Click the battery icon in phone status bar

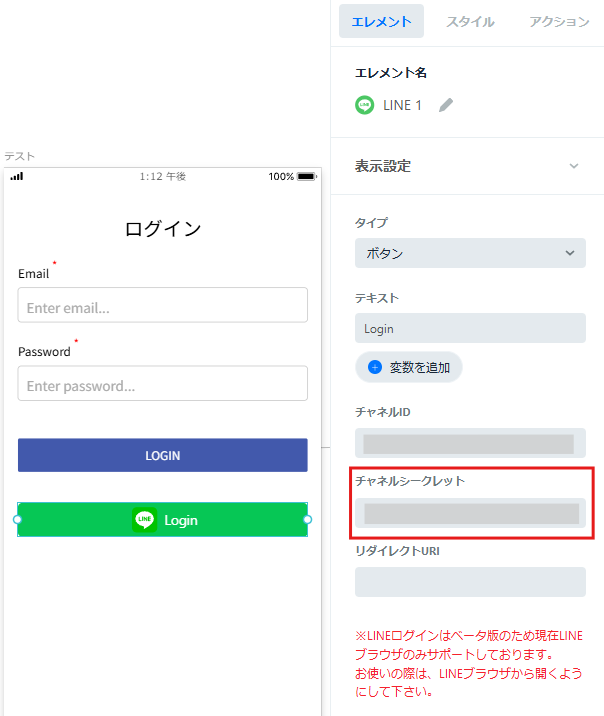coord(307,176)
